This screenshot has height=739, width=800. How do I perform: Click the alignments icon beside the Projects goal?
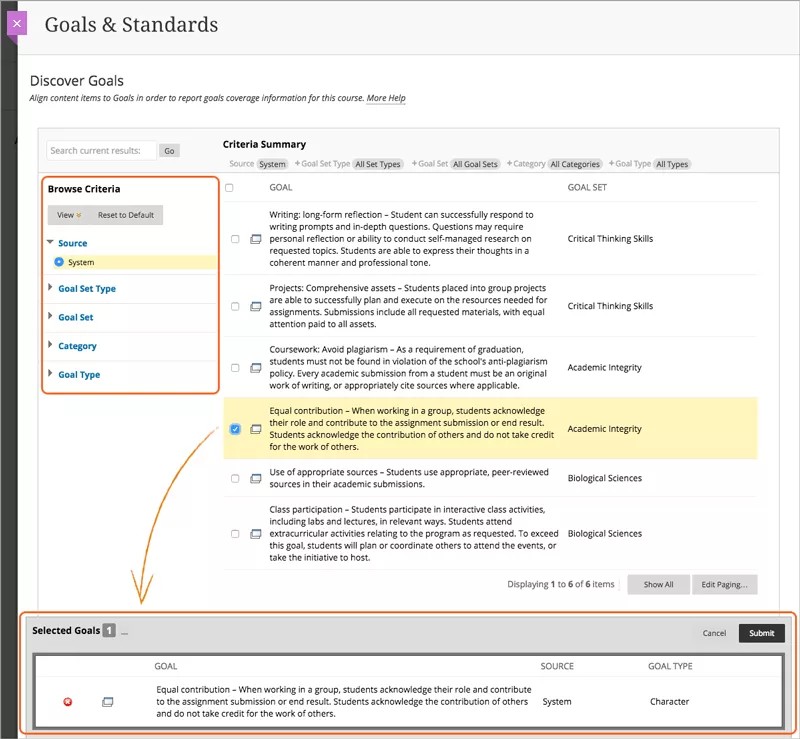coord(256,306)
